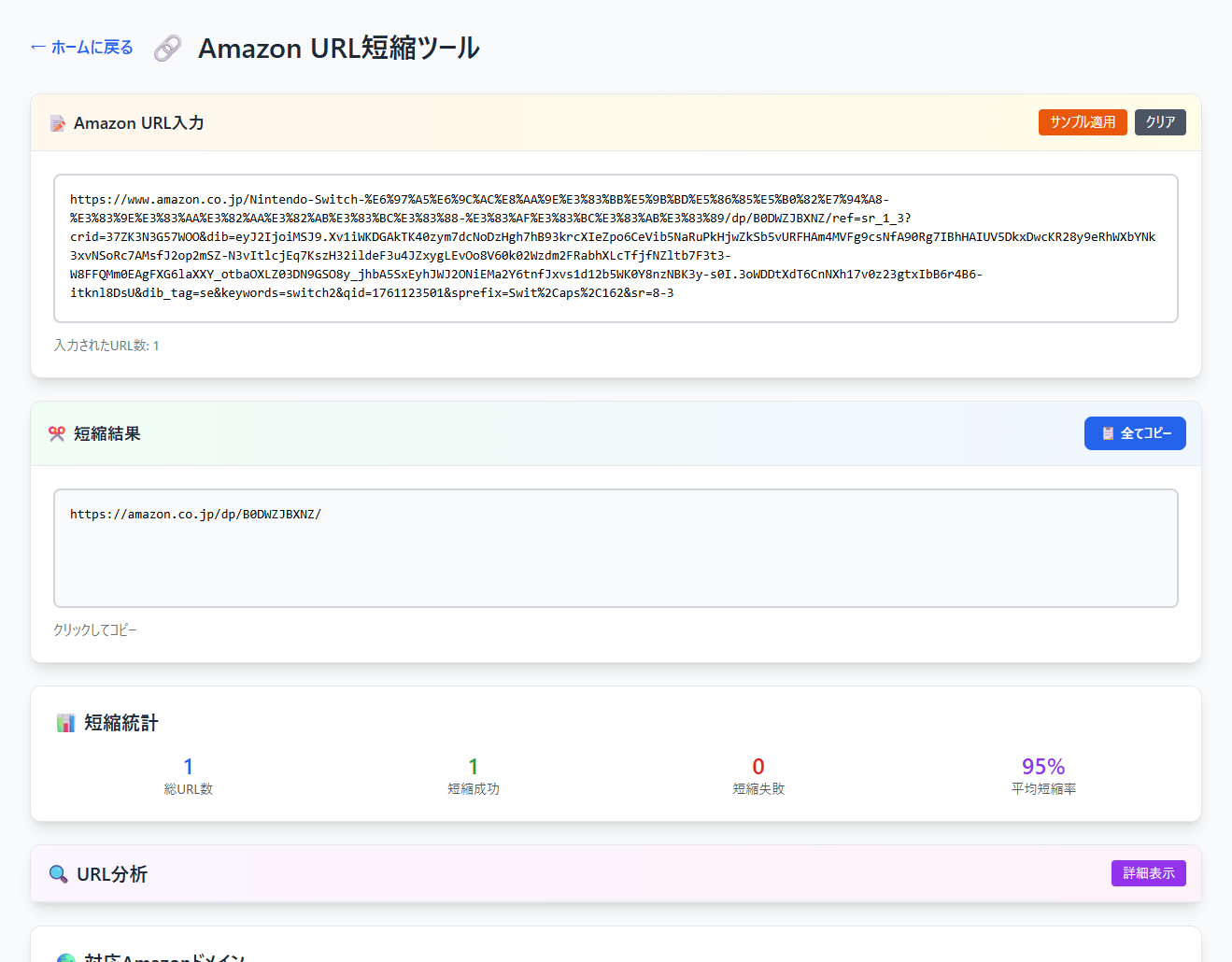Image resolution: width=1232 pixels, height=962 pixels.
Task: Click the magnifying glass icon beside URL分析
Action: coord(58,874)
